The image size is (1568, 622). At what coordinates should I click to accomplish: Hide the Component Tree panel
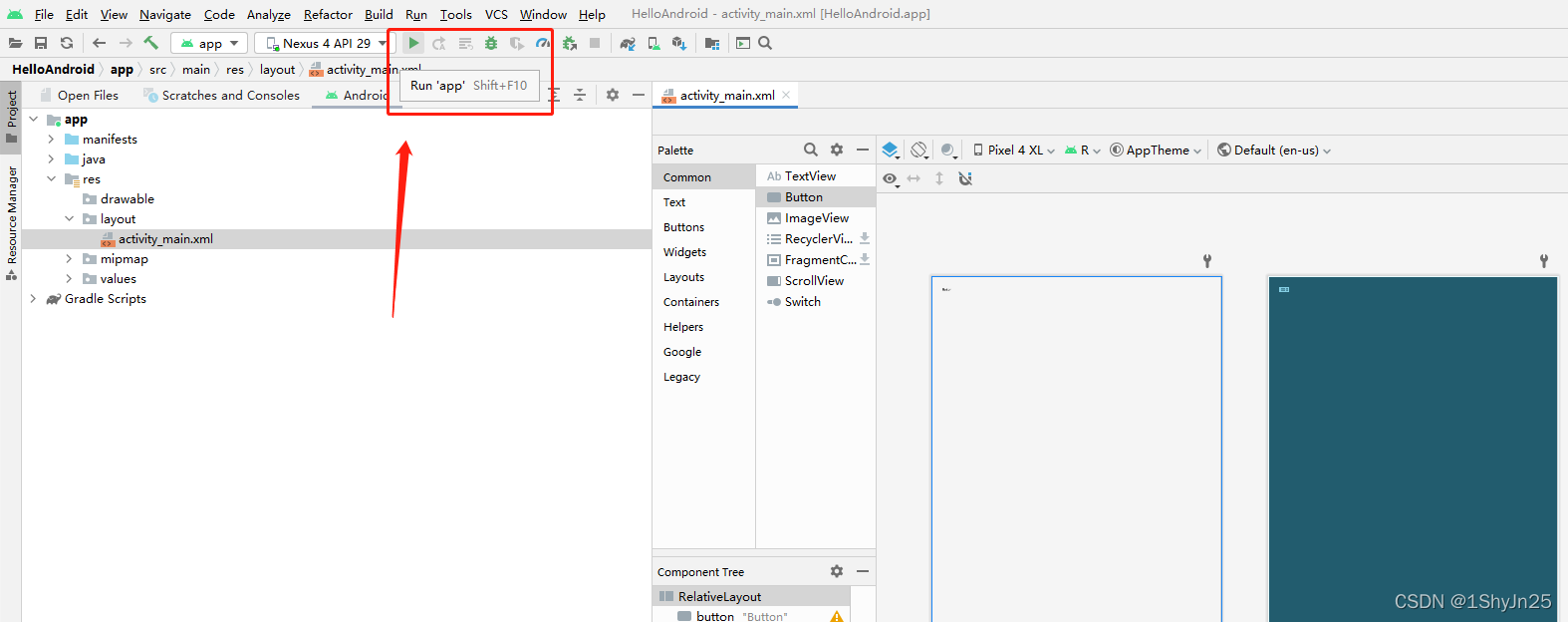click(863, 571)
